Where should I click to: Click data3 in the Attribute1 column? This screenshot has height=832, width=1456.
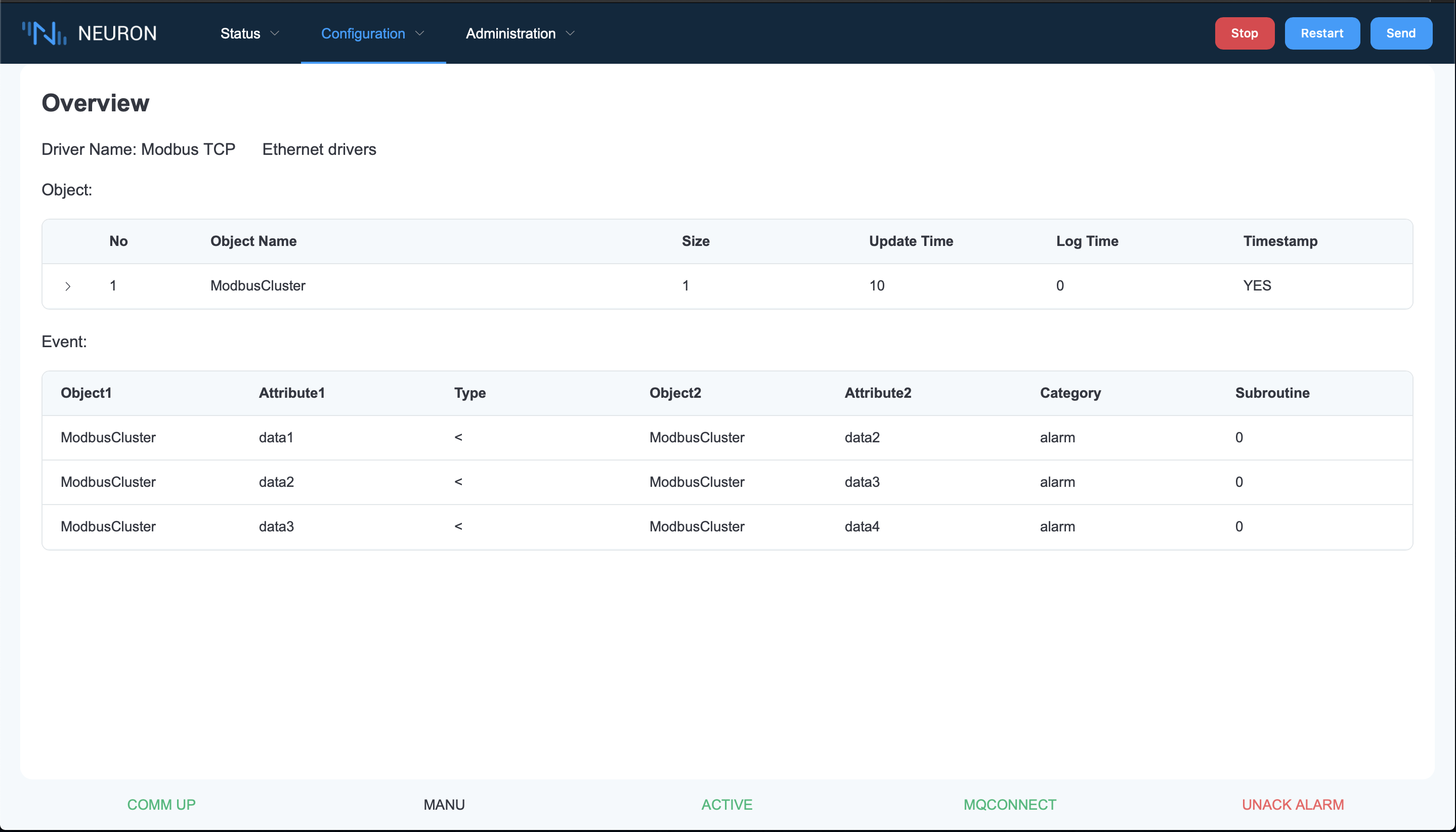click(x=276, y=527)
